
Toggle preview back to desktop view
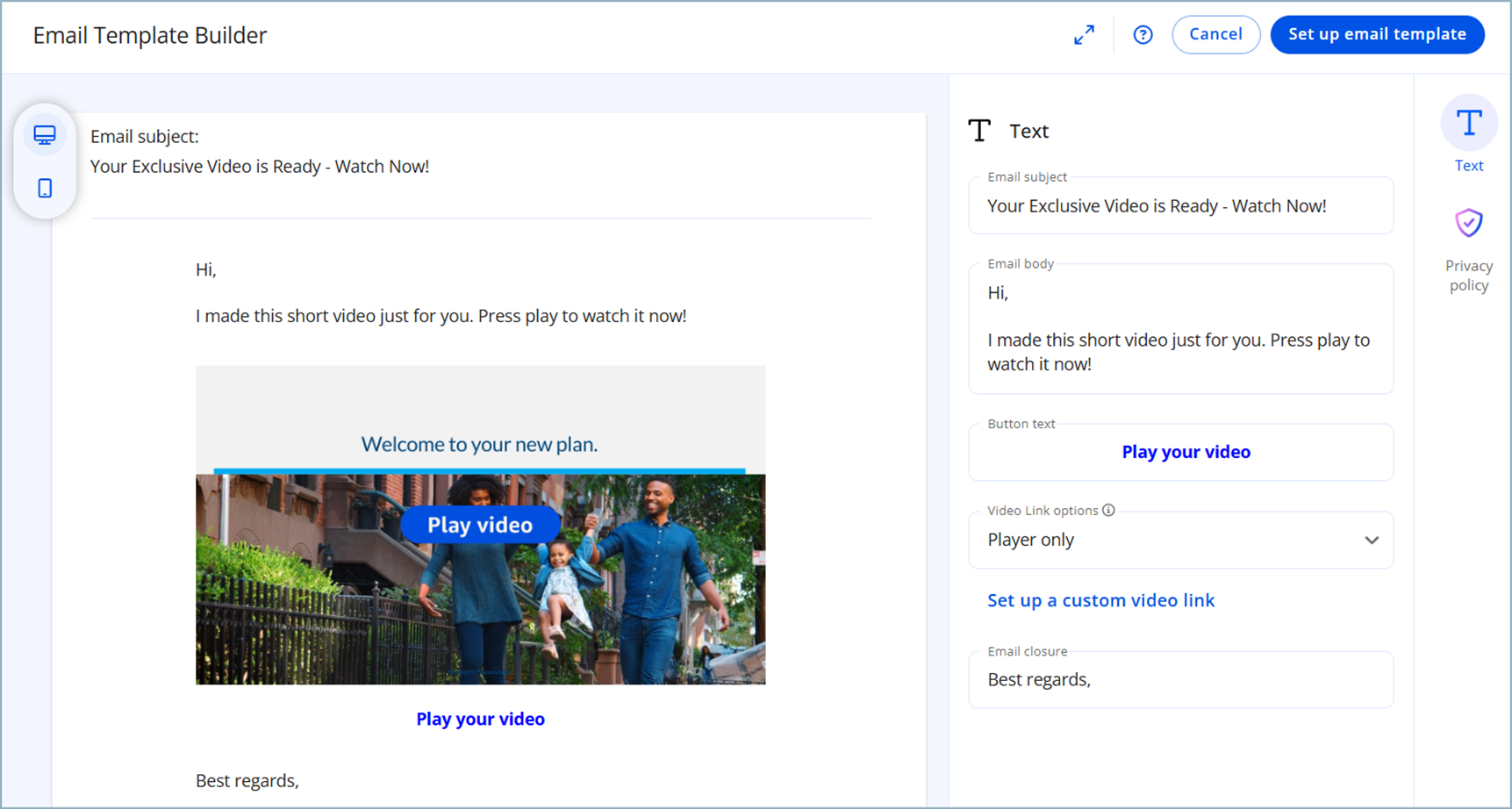(45, 134)
